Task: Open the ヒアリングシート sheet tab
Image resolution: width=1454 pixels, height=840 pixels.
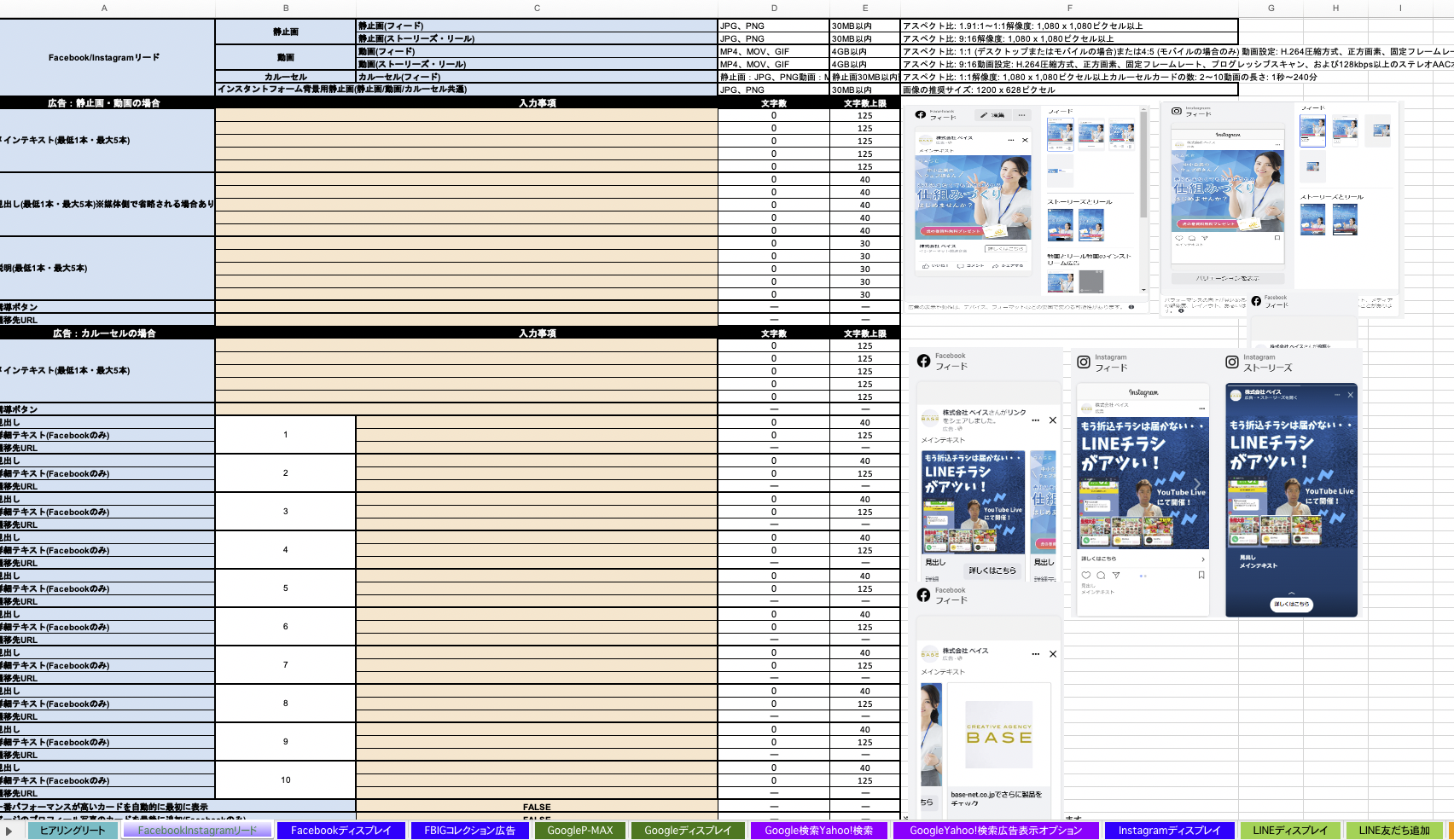Action: tap(73, 831)
